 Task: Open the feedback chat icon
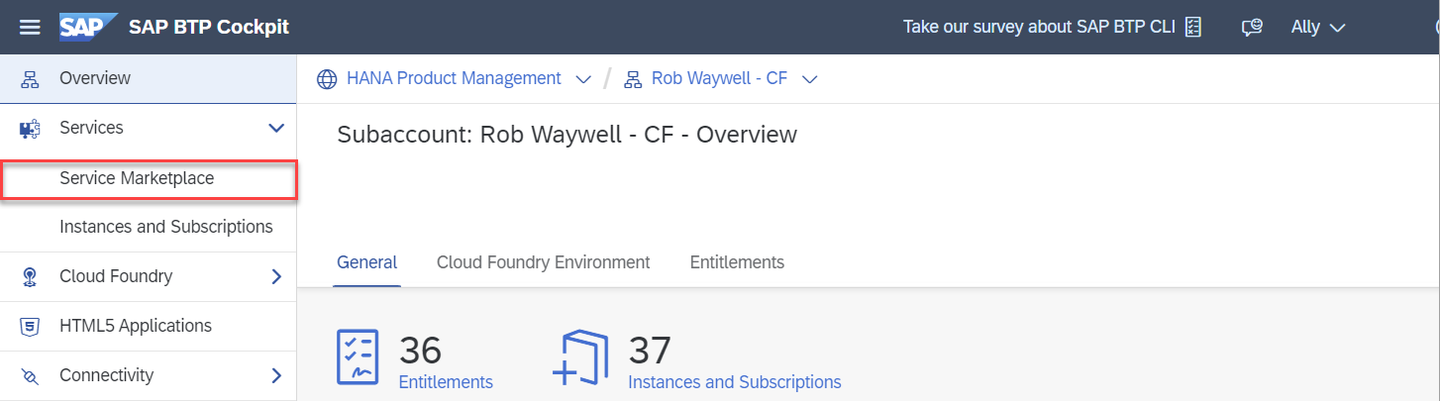[1252, 27]
